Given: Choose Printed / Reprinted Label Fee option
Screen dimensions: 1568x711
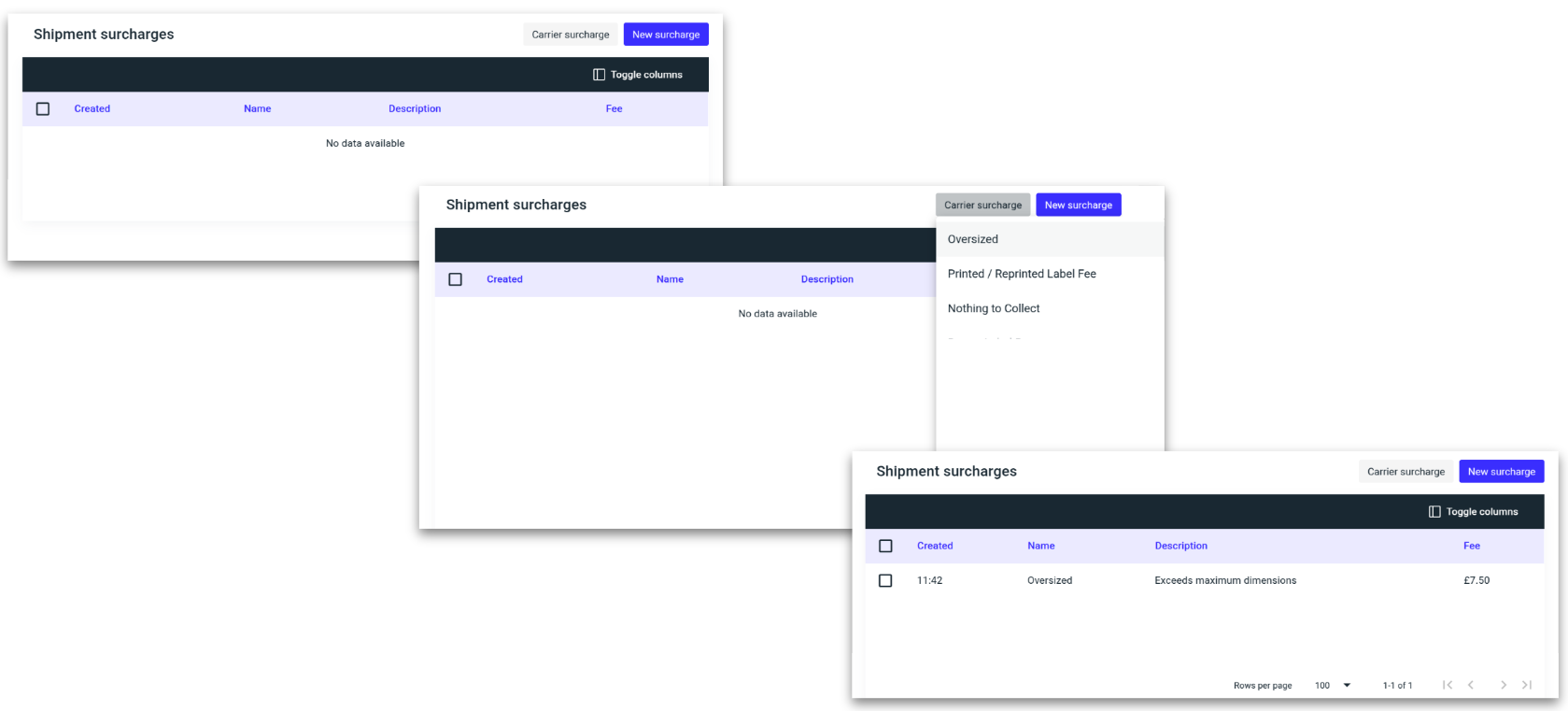Looking at the screenshot, I should pos(1022,274).
